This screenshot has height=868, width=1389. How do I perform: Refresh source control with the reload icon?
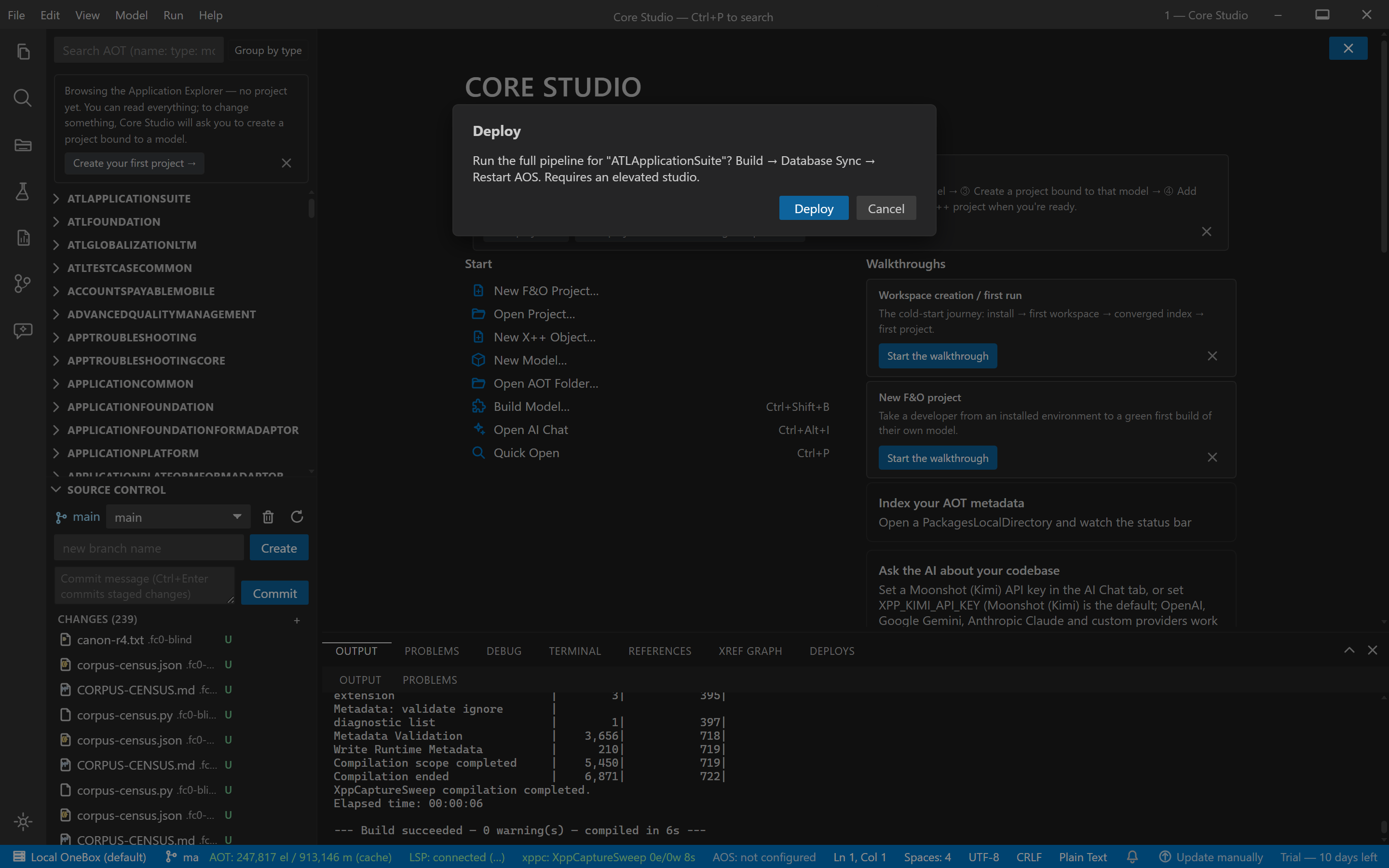tap(297, 516)
